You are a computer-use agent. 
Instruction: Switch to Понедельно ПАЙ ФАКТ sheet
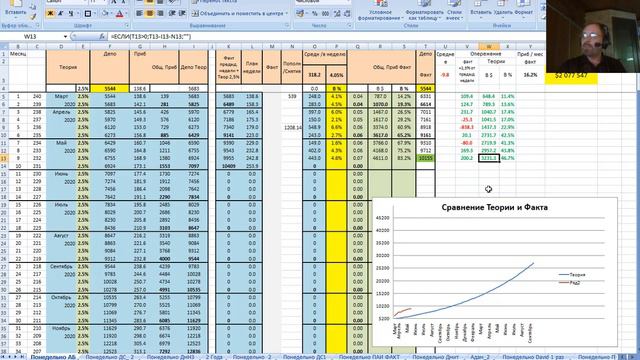pos(369,357)
